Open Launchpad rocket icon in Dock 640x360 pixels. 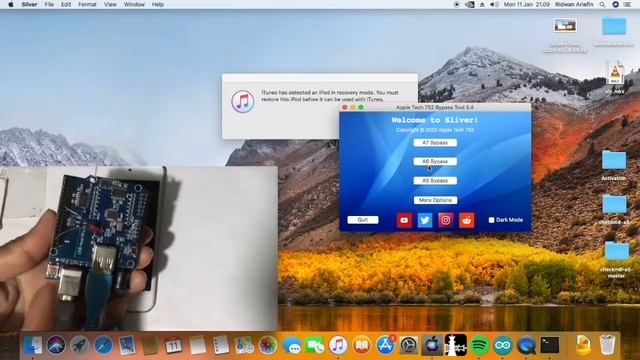[80, 345]
